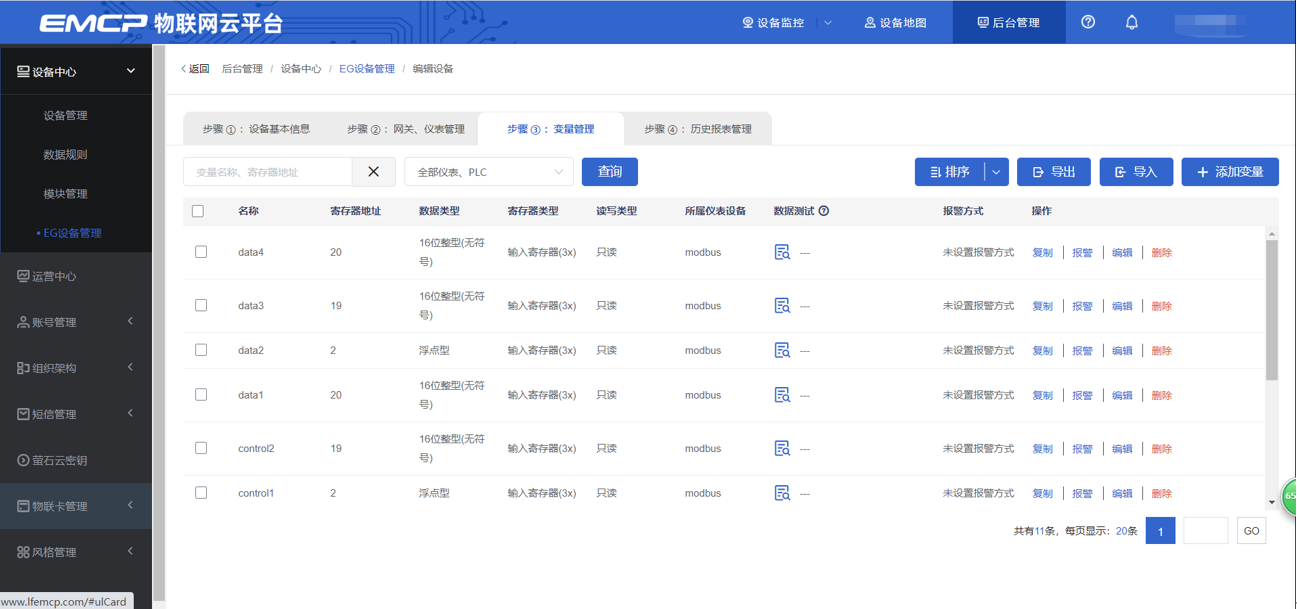Click the table vertical scrollbar thumb
This screenshot has width=1297, height=609.
pyautogui.click(x=1272, y=310)
